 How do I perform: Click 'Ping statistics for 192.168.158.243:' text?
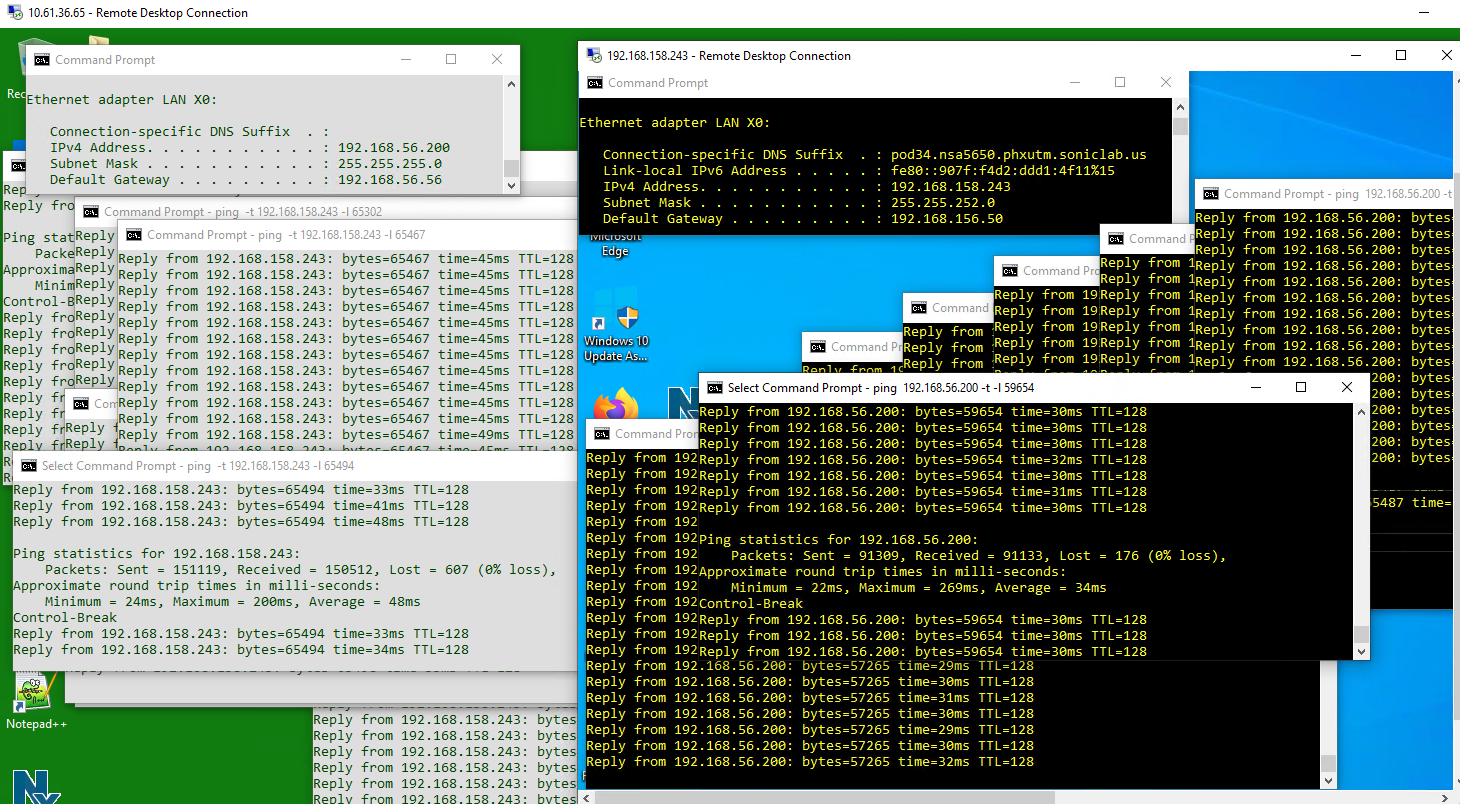(x=156, y=553)
